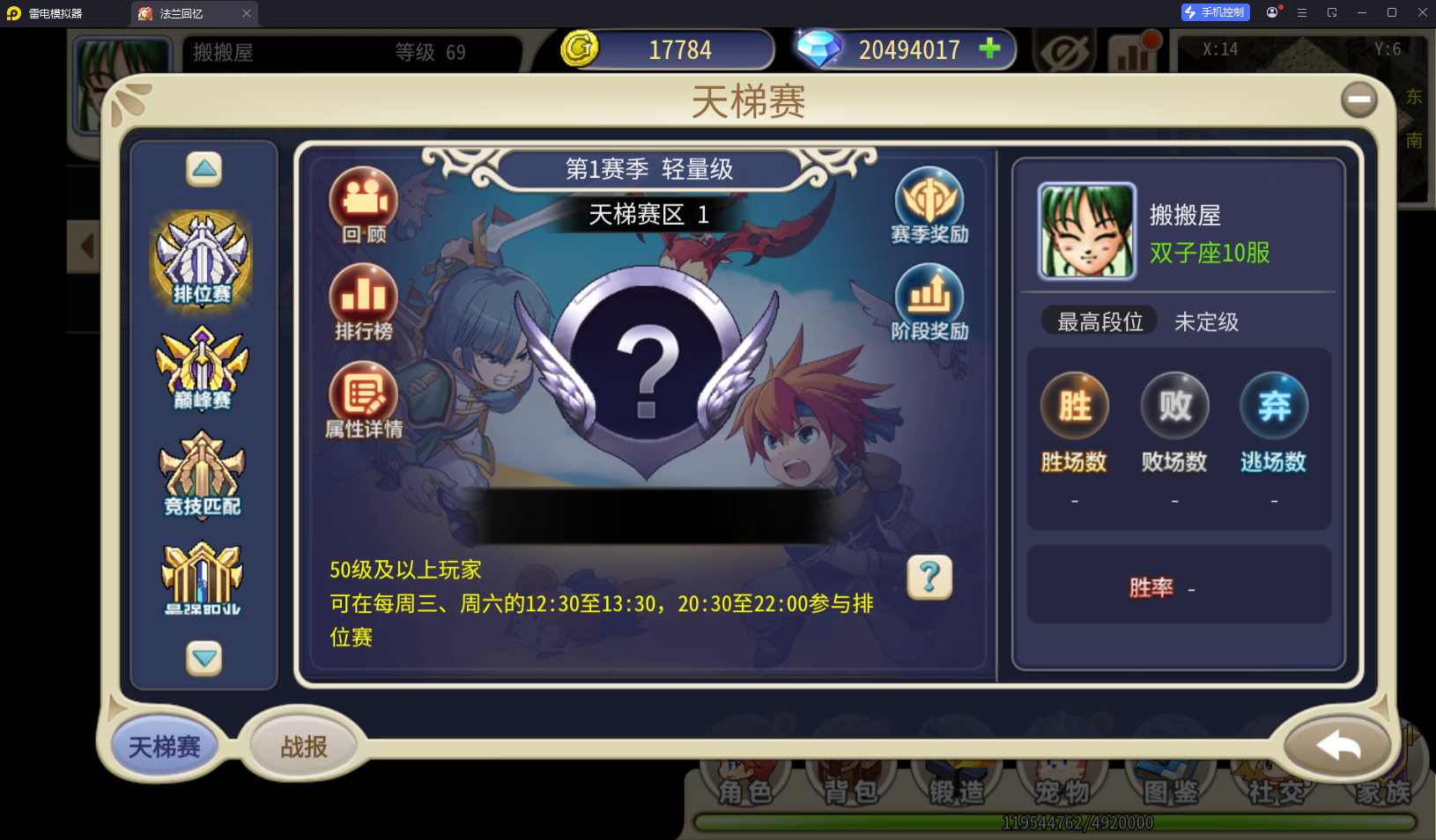1436x840 pixels.
Task: Toggle the eye visibility icon in top bar
Action: (x=1064, y=53)
